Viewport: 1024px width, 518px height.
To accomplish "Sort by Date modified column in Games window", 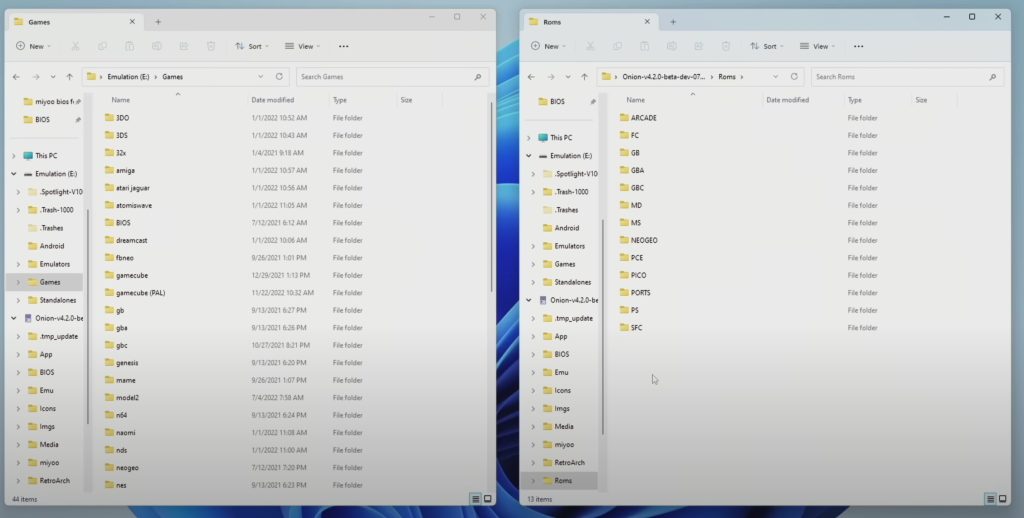I will (x=273, y=100).
